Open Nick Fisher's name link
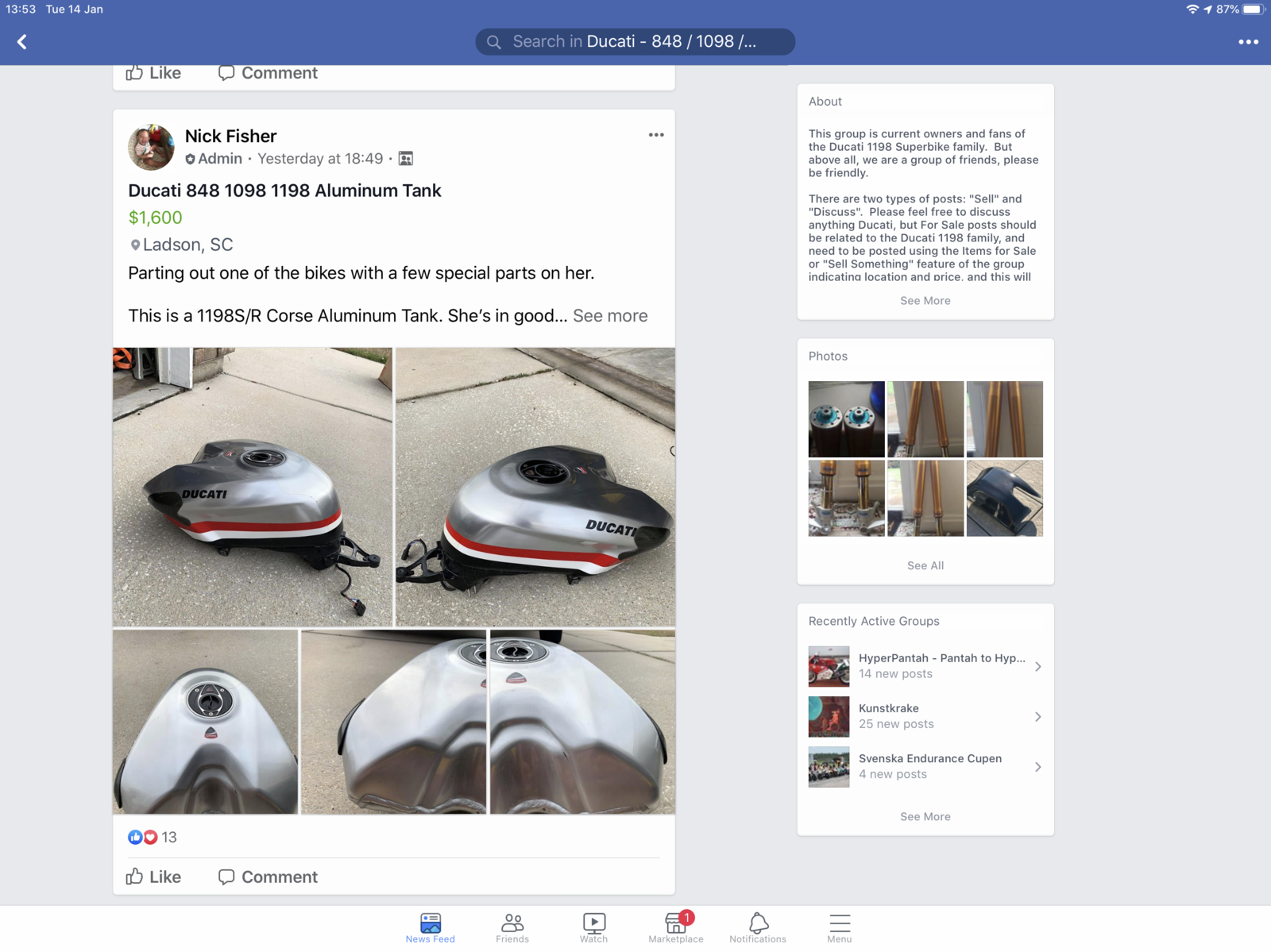The width and height of the screenshot is (1271, 952). pyautogui.click(x=230, y=136)
